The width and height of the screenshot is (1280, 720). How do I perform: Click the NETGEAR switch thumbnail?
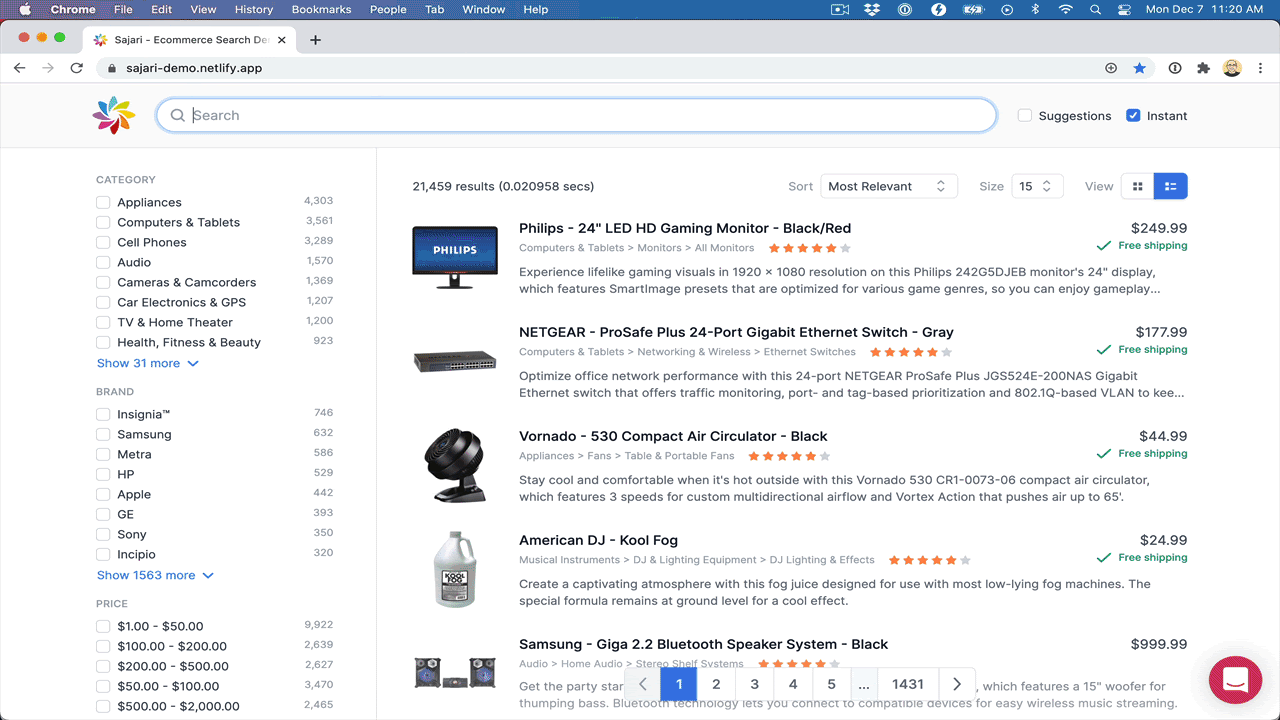coord(455,361)
